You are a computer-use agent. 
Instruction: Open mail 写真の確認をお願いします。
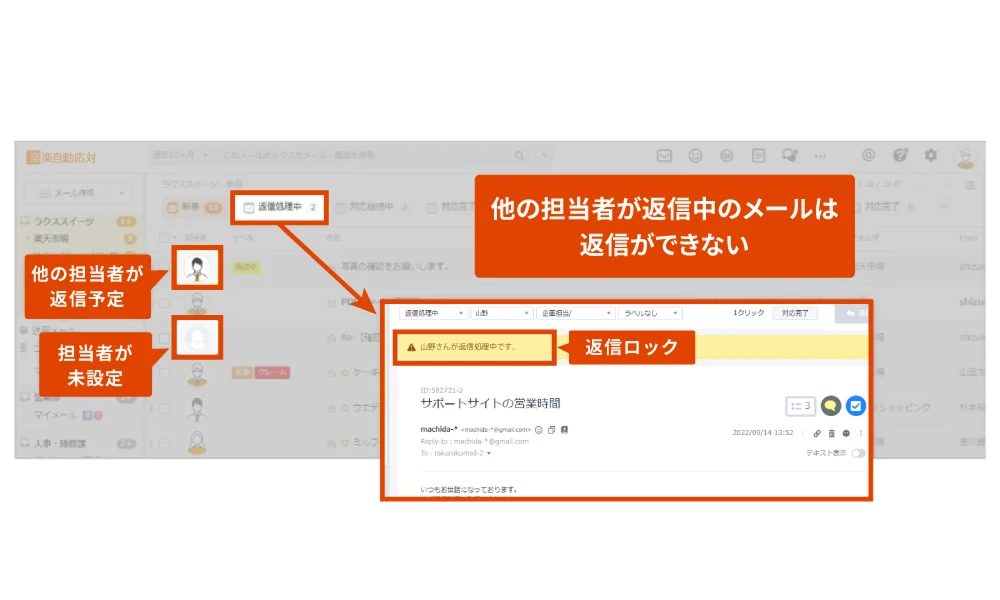pyautogui.click(x=394, y=267)
